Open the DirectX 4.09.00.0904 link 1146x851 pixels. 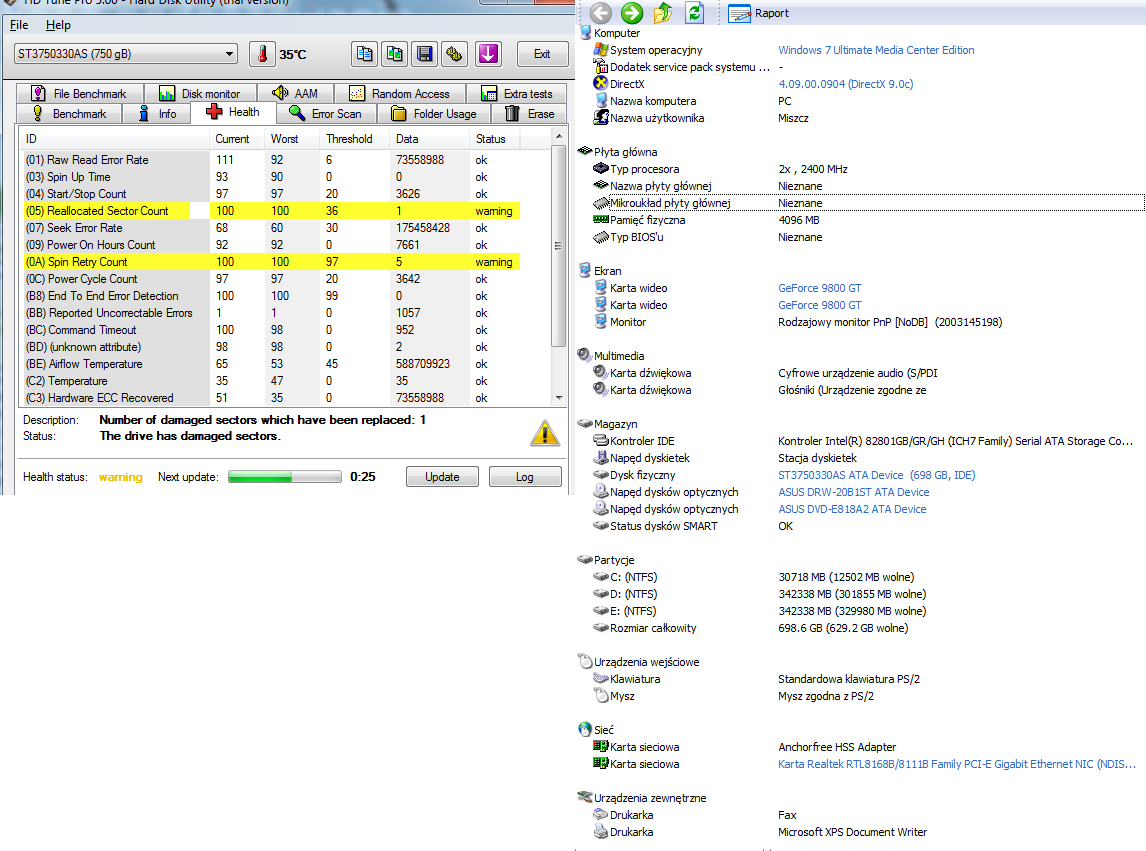click(846, 84)
